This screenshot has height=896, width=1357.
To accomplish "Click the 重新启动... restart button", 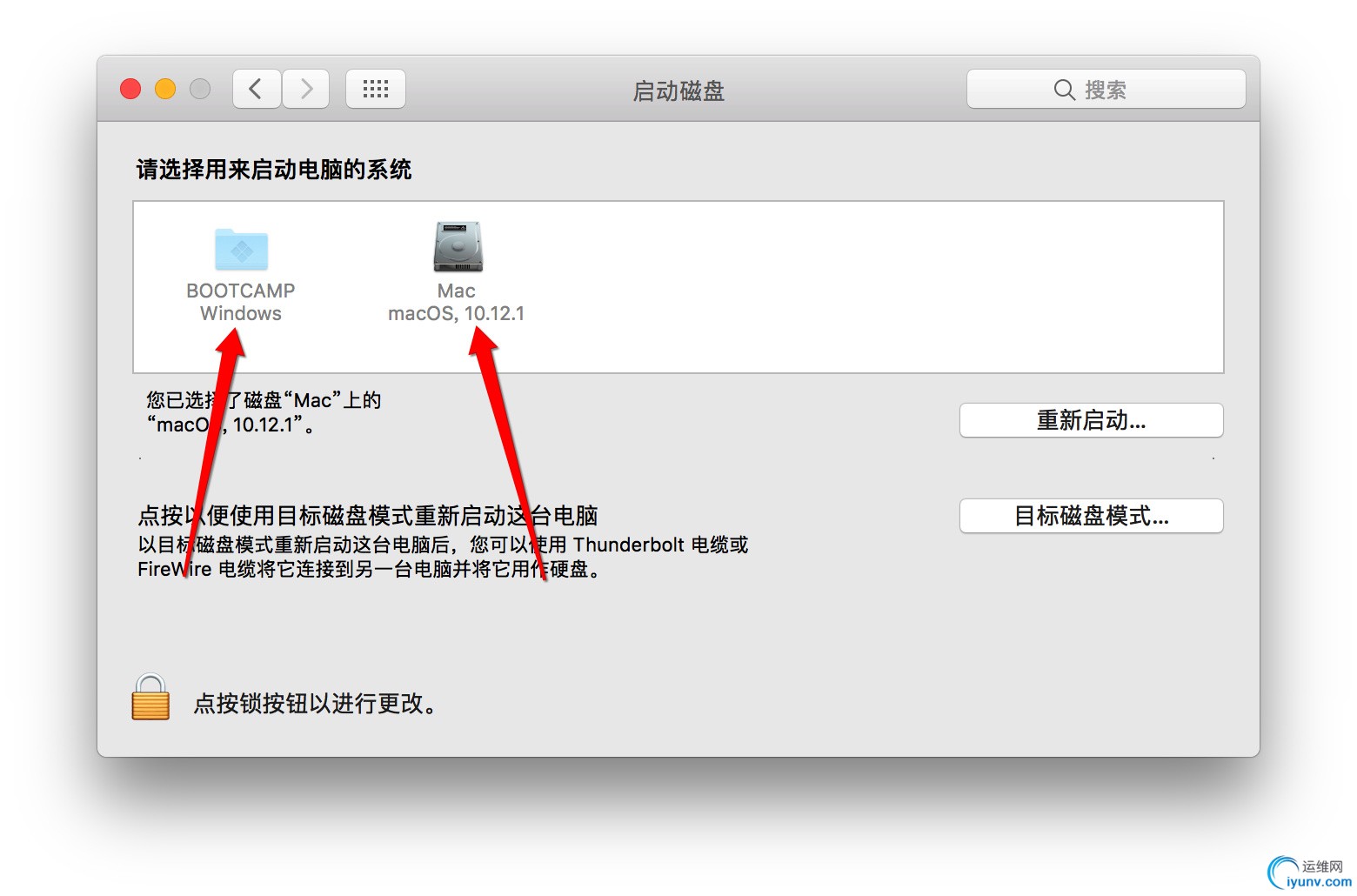I will click(1091, 420).
